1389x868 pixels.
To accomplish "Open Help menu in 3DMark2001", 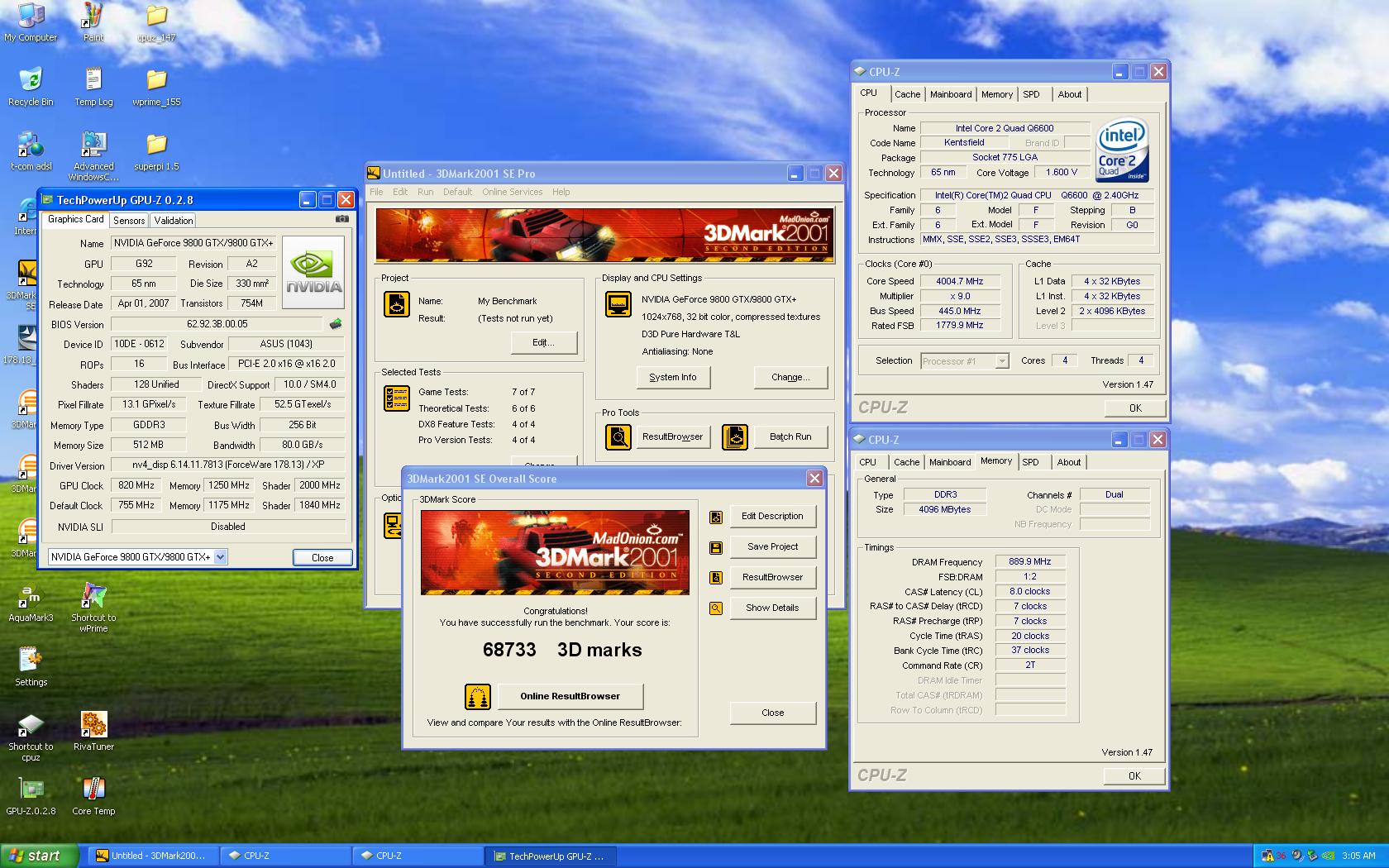I will (x=561, y=192).
